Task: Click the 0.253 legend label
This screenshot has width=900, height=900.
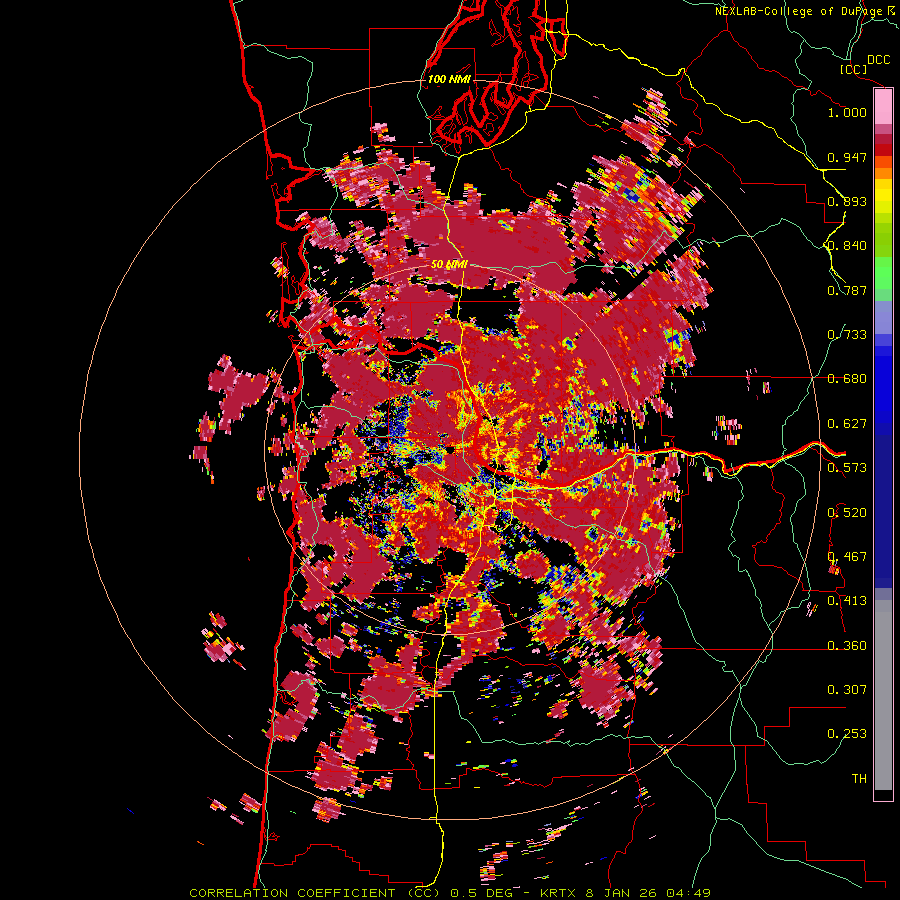Action: coord(847,734)
